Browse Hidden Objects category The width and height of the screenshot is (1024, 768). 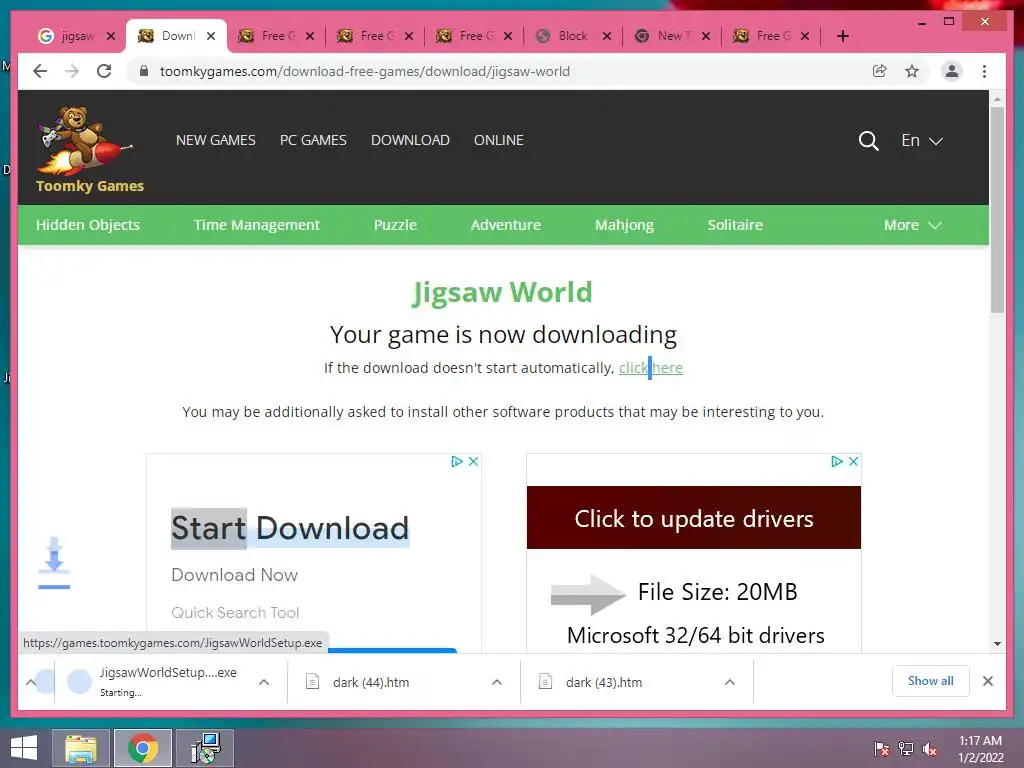coord(88,225)
